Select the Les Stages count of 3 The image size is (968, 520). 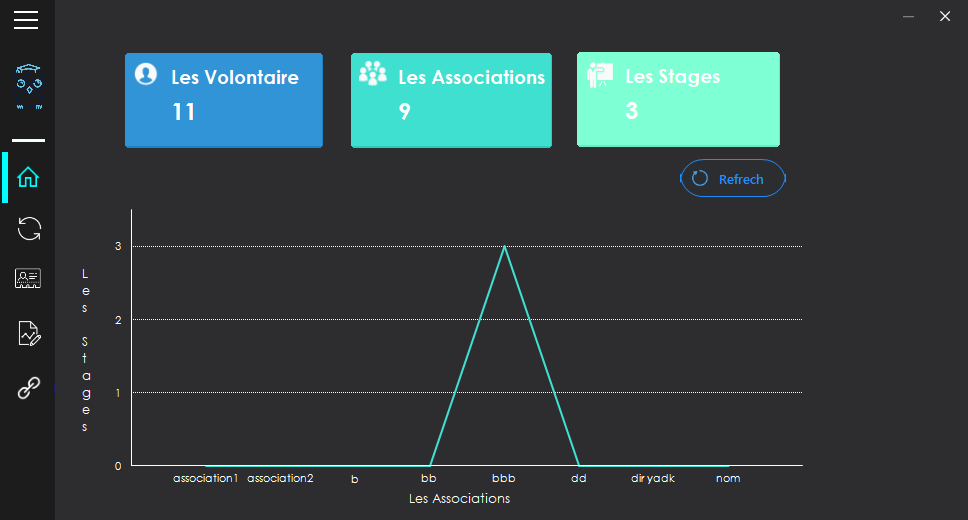click(x=631, y=111)
